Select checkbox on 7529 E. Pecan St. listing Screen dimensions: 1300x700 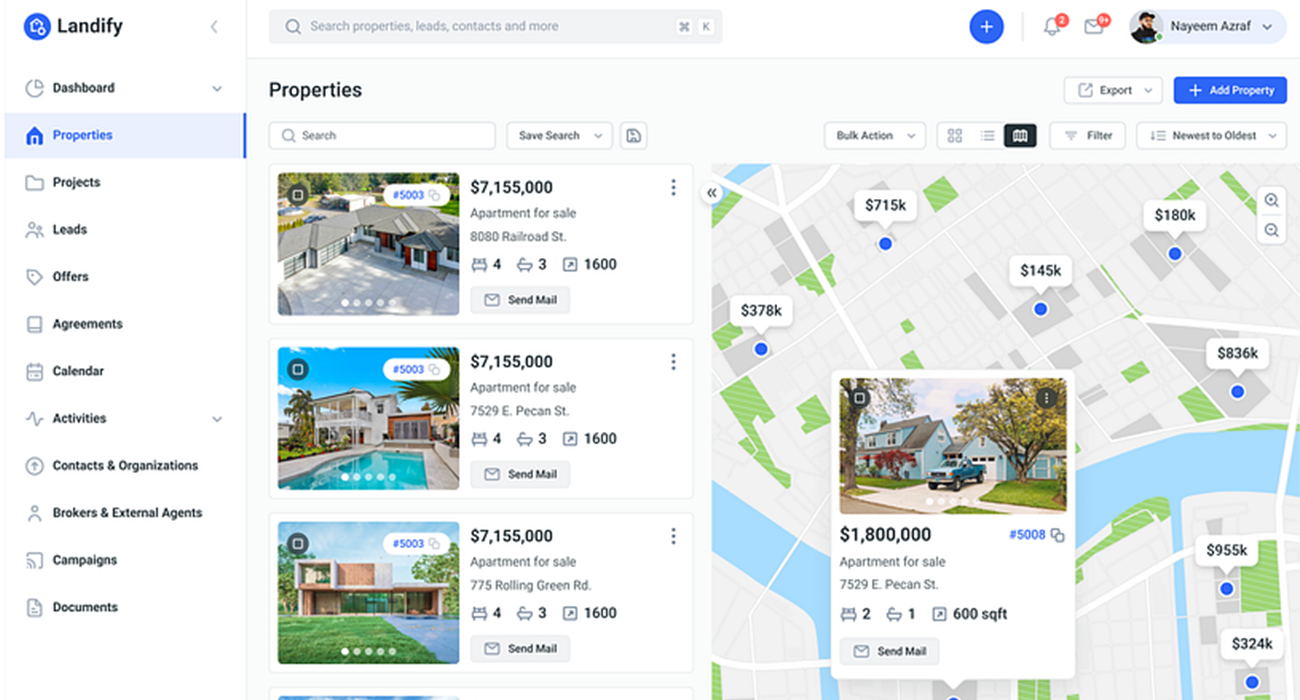pyautogui.click(x=297, y=370)
